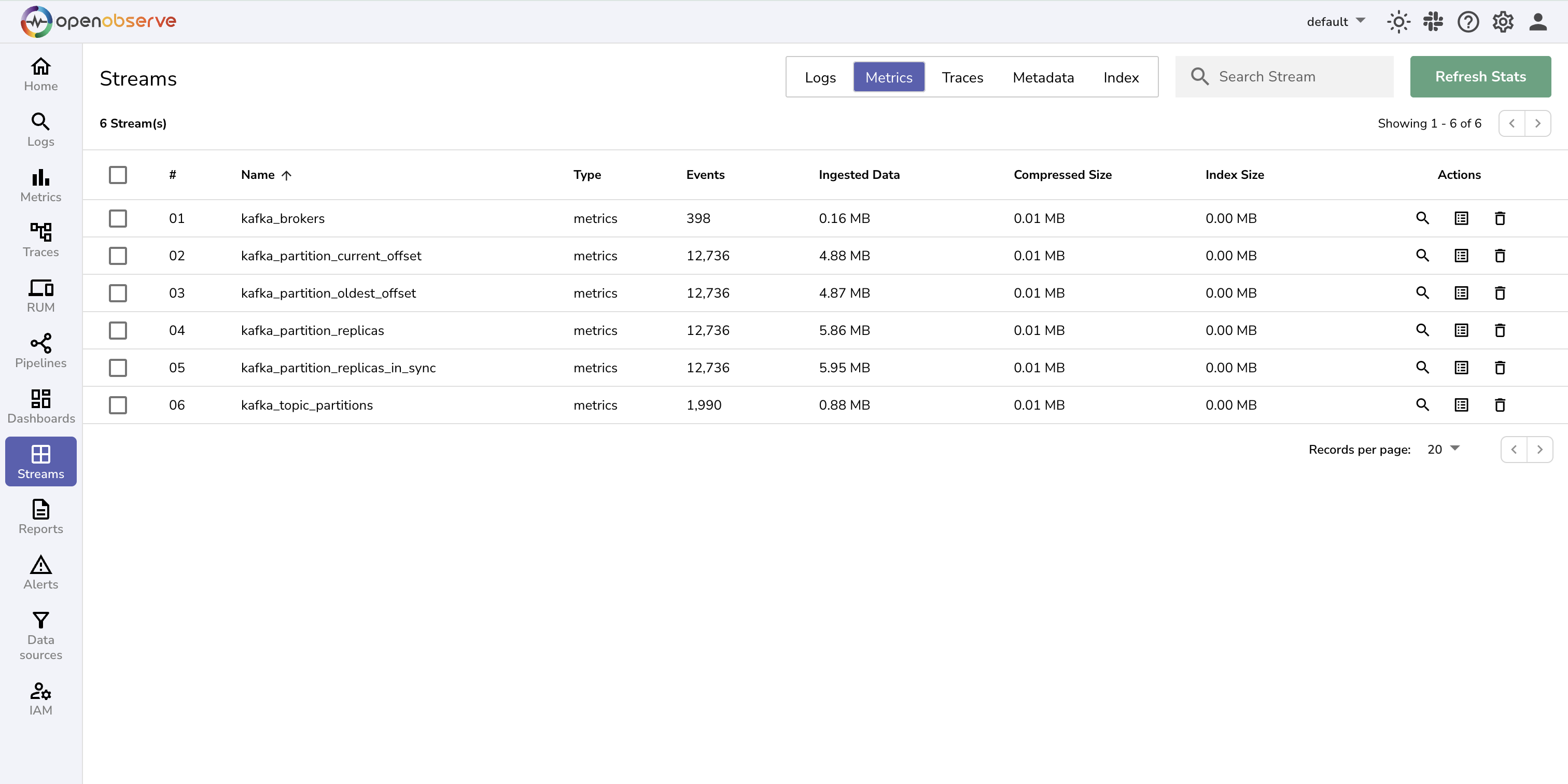Switch to the Traces tab
The width and height of the screenshot is (1568, 784).
(x=962, y=77)
